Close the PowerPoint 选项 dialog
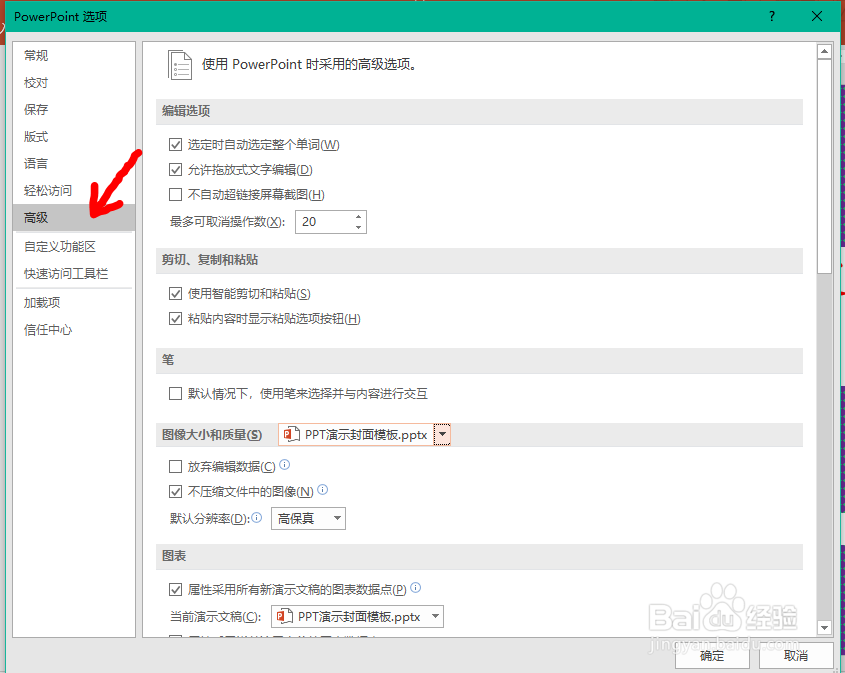This screenshot has height=673, width=845. click(x=817, y=16)
